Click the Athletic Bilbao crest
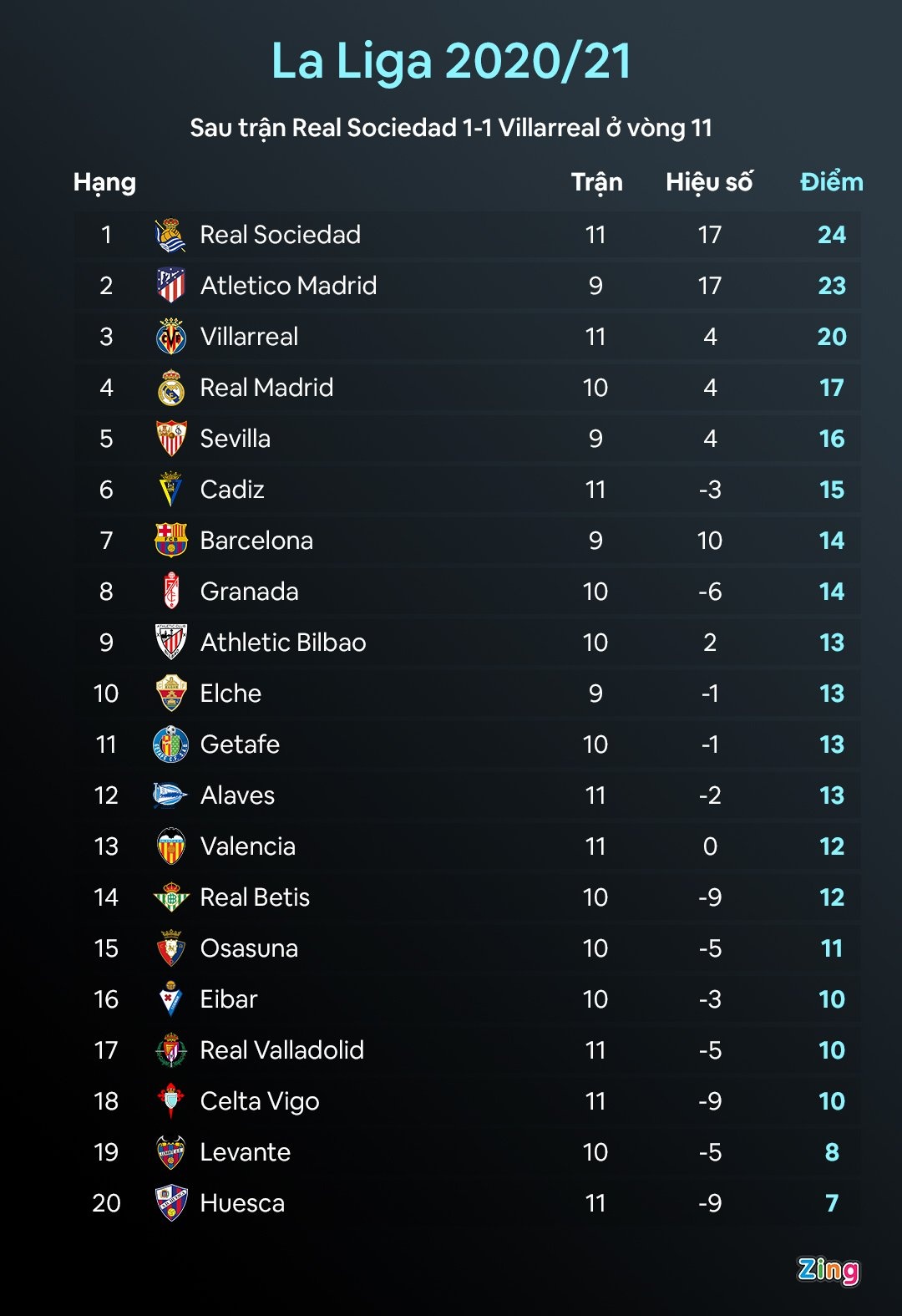Image resolution: width=902 pixels, height=1316 pixels. point(171,643)
